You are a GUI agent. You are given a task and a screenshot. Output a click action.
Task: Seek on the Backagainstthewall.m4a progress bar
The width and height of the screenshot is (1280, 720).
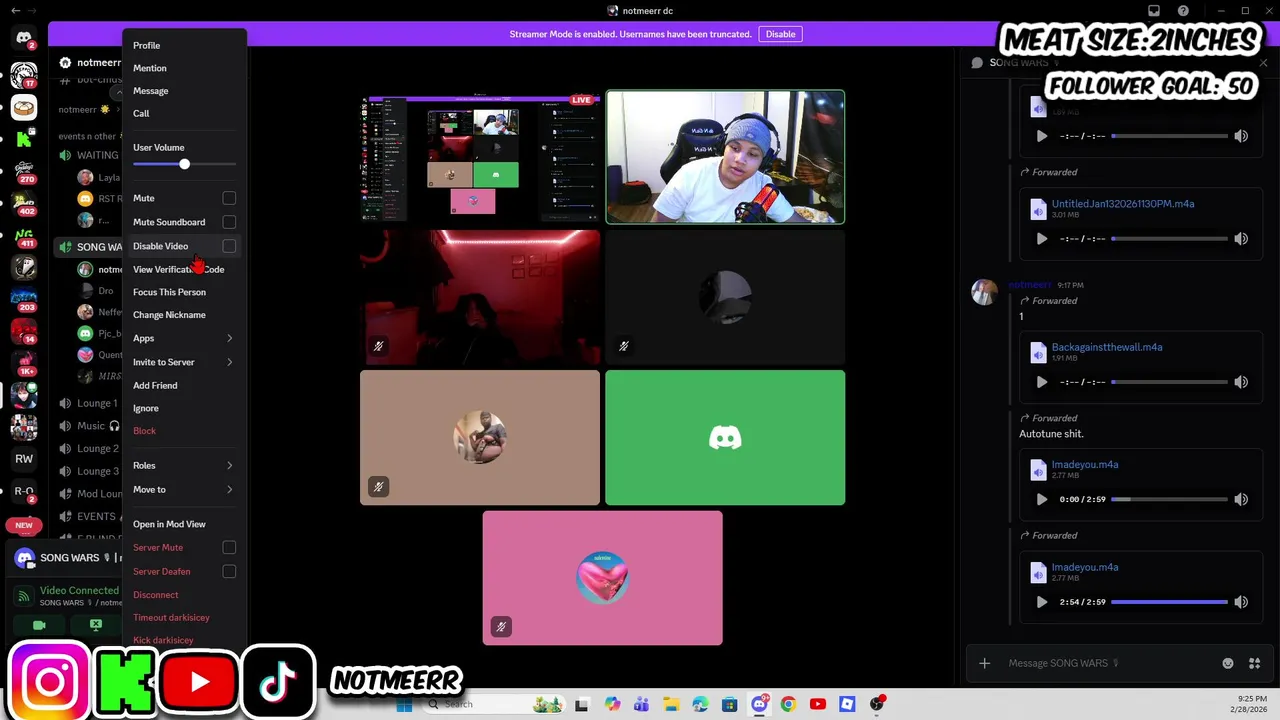[x=1169, y=382]
